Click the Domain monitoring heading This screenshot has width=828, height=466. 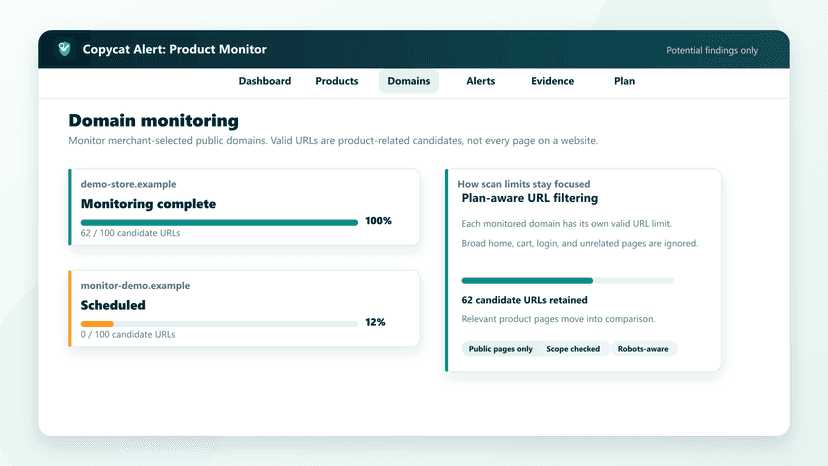tap(153, 120)
